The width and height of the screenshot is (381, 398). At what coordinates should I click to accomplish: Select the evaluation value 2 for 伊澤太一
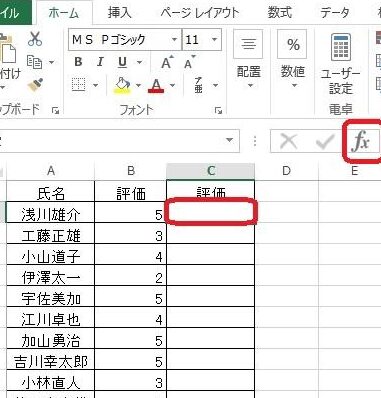pyautogui.click(x=131, y=275)
